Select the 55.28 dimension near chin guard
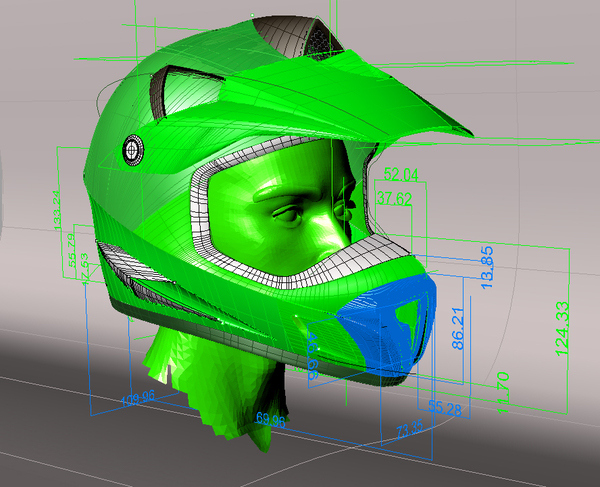The width and height of the screenshot is (600, 487). tap(443, 408)
